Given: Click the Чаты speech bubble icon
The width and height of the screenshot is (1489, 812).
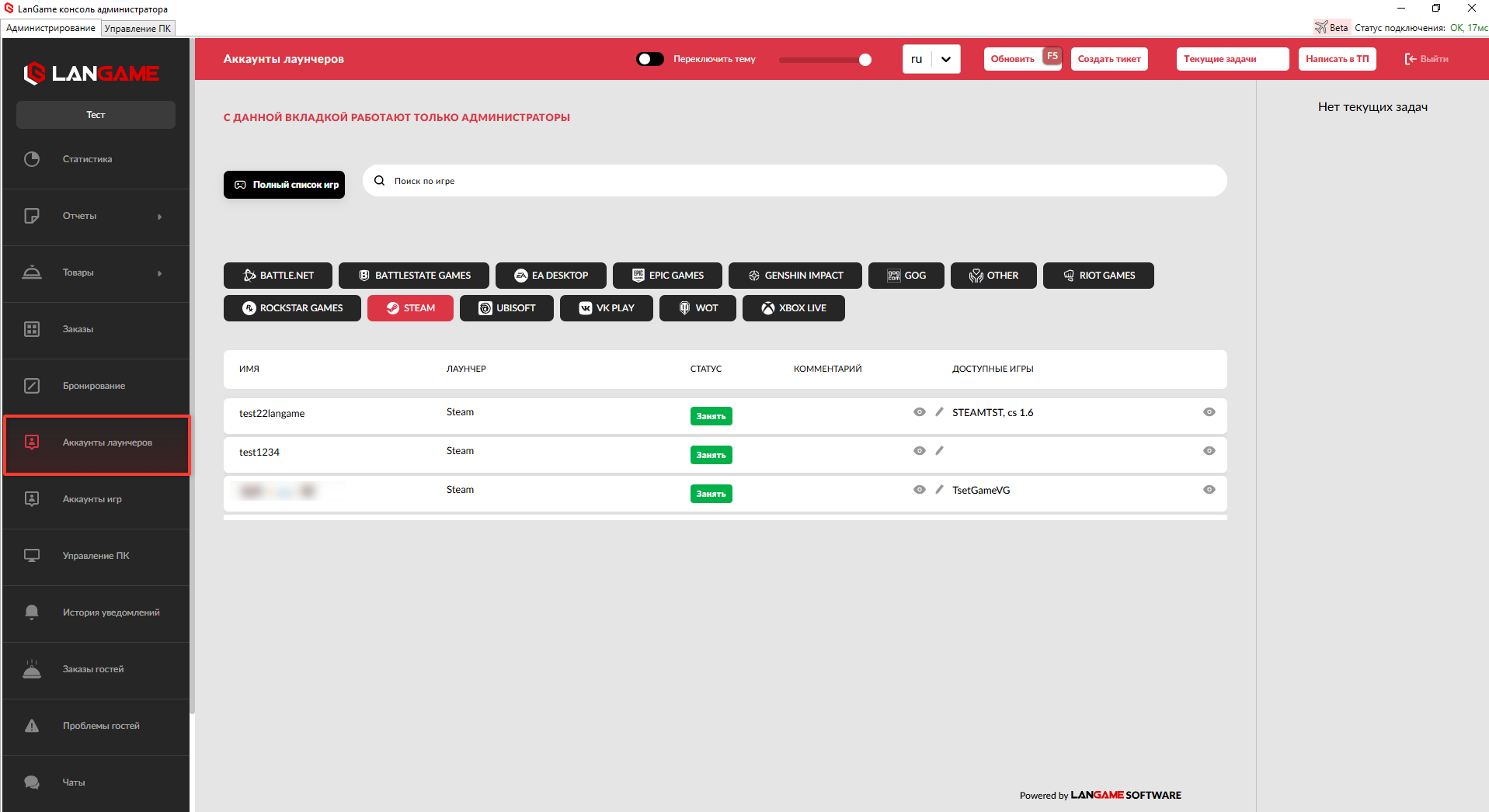Looking at the screenshot, I should point(32,783).
